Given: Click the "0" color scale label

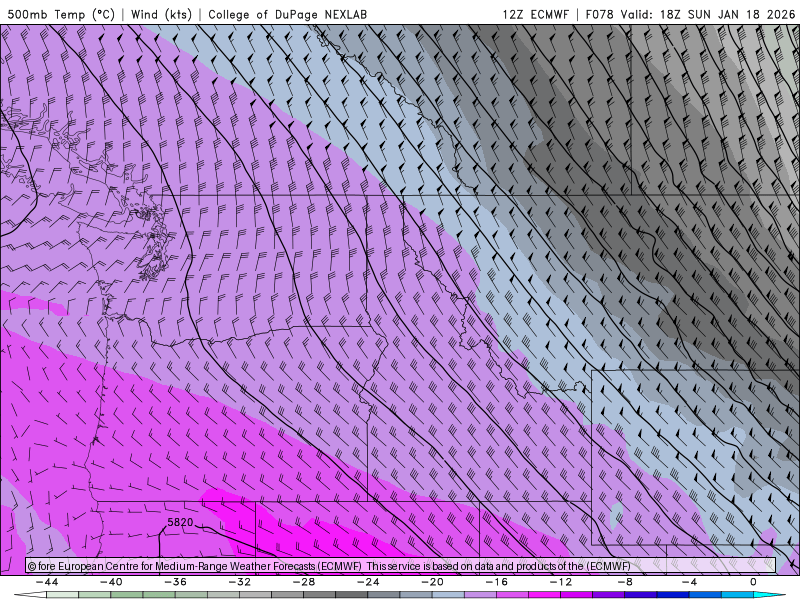Looking at the screenshot, I should (753, 582).
